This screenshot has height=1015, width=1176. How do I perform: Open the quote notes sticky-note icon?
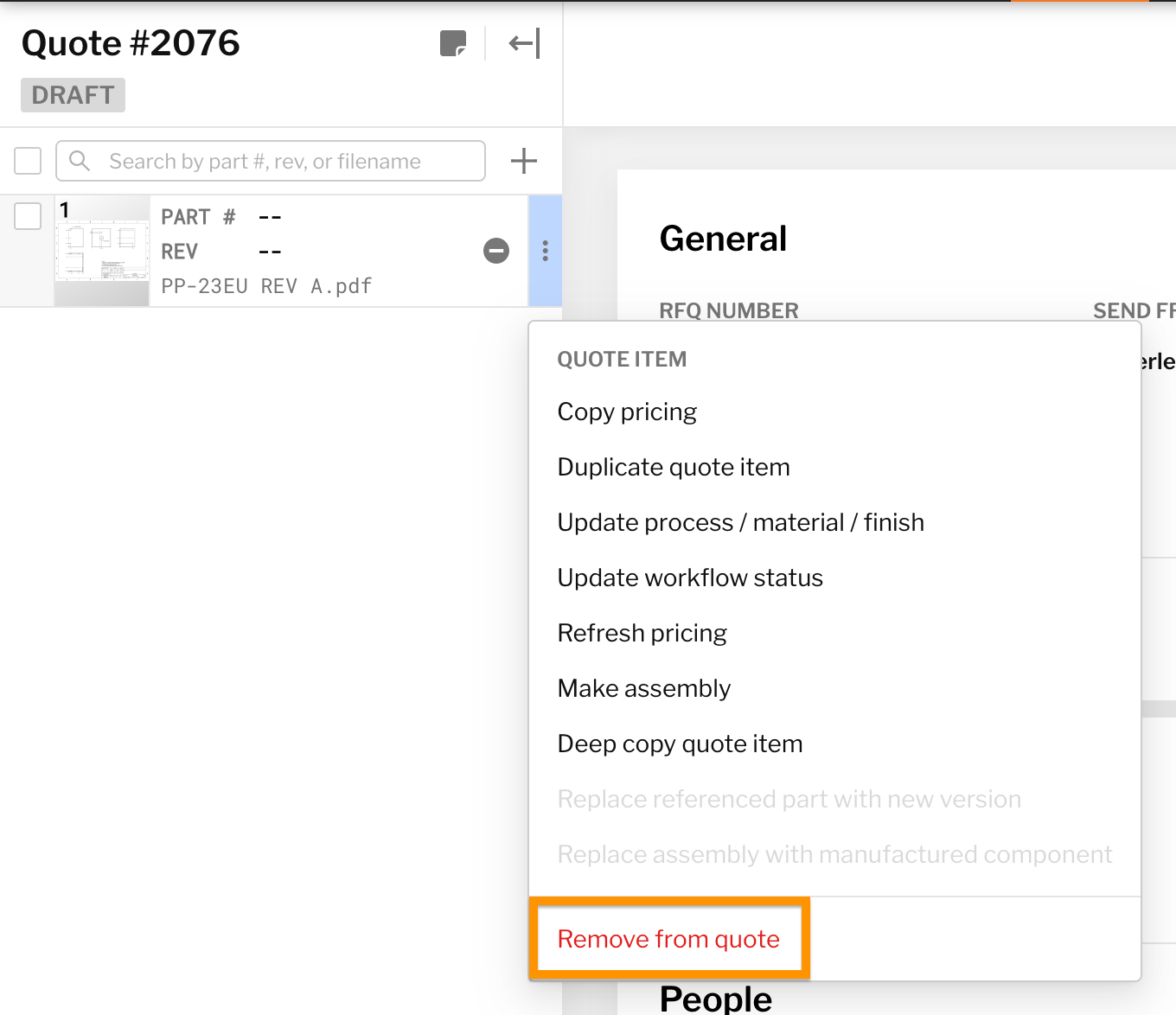point(453,43)
